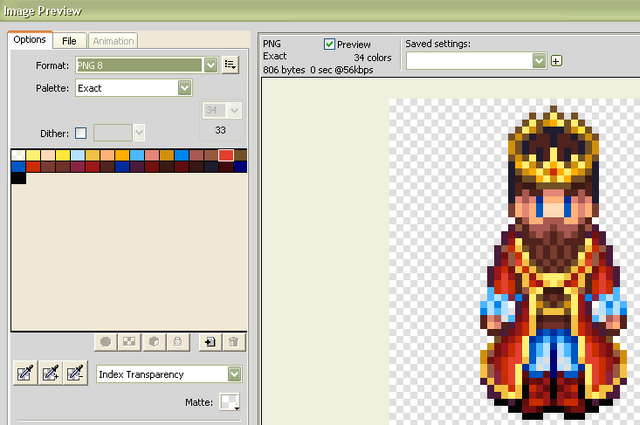The height and width of the screenshot is (425, 640).
Task: Save current settings with the plus icon
Action: pos(556,61)
